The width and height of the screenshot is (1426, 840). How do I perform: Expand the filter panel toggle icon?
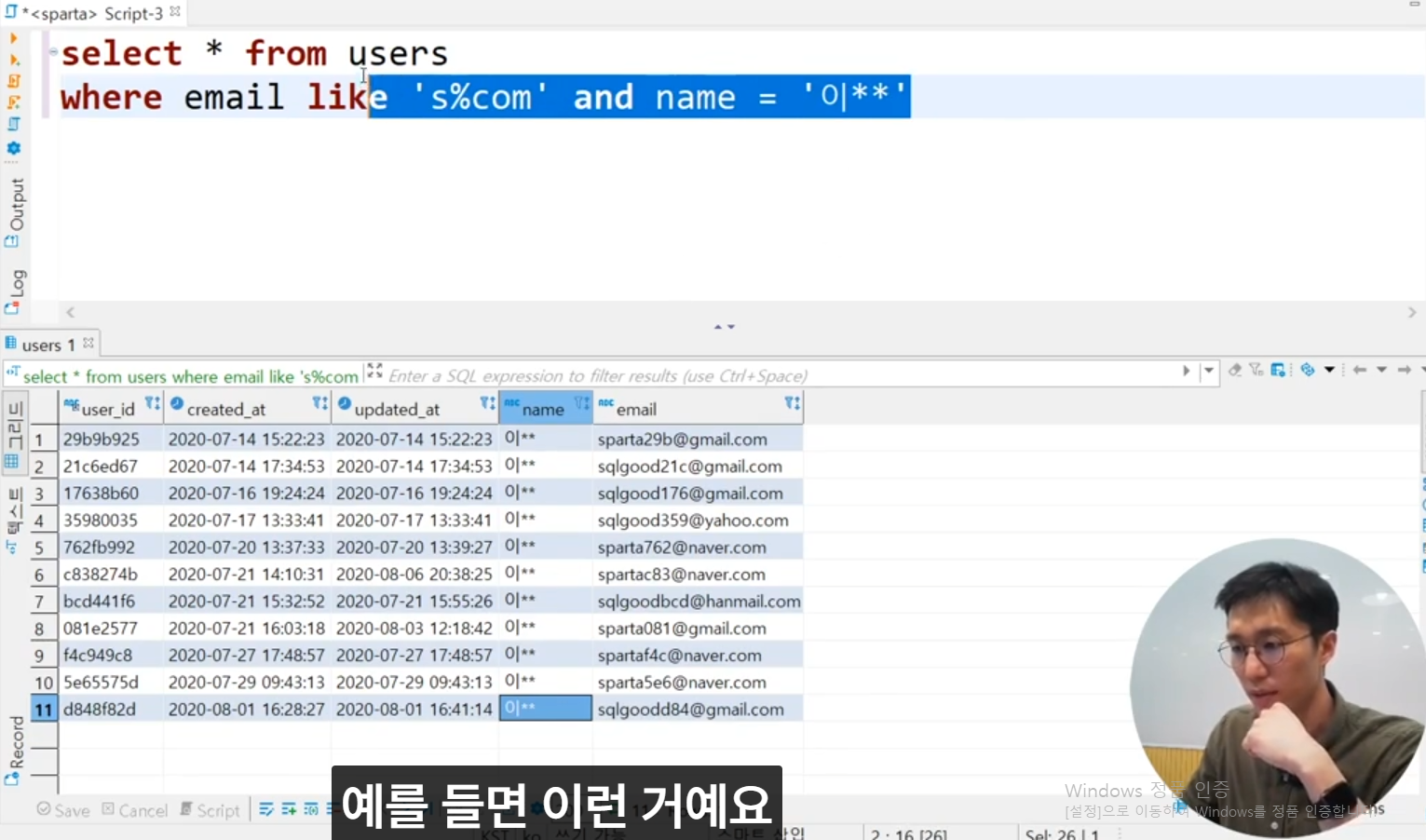374,371
